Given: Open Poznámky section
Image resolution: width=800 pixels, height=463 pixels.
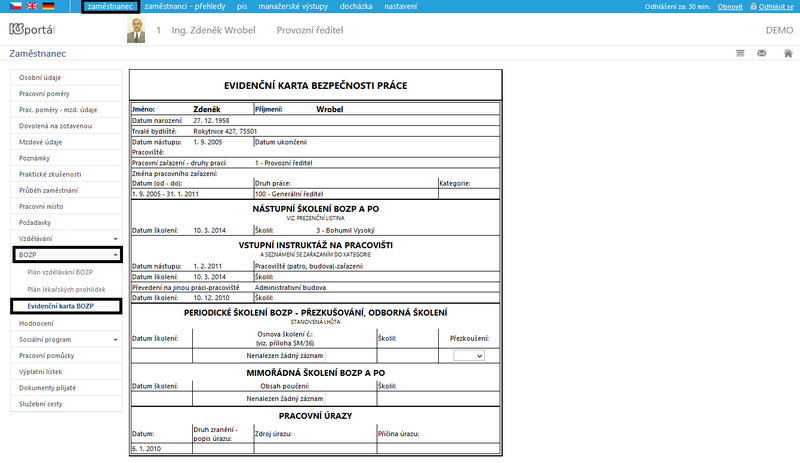Looking at the screenshot, I should tap(66, 158).
